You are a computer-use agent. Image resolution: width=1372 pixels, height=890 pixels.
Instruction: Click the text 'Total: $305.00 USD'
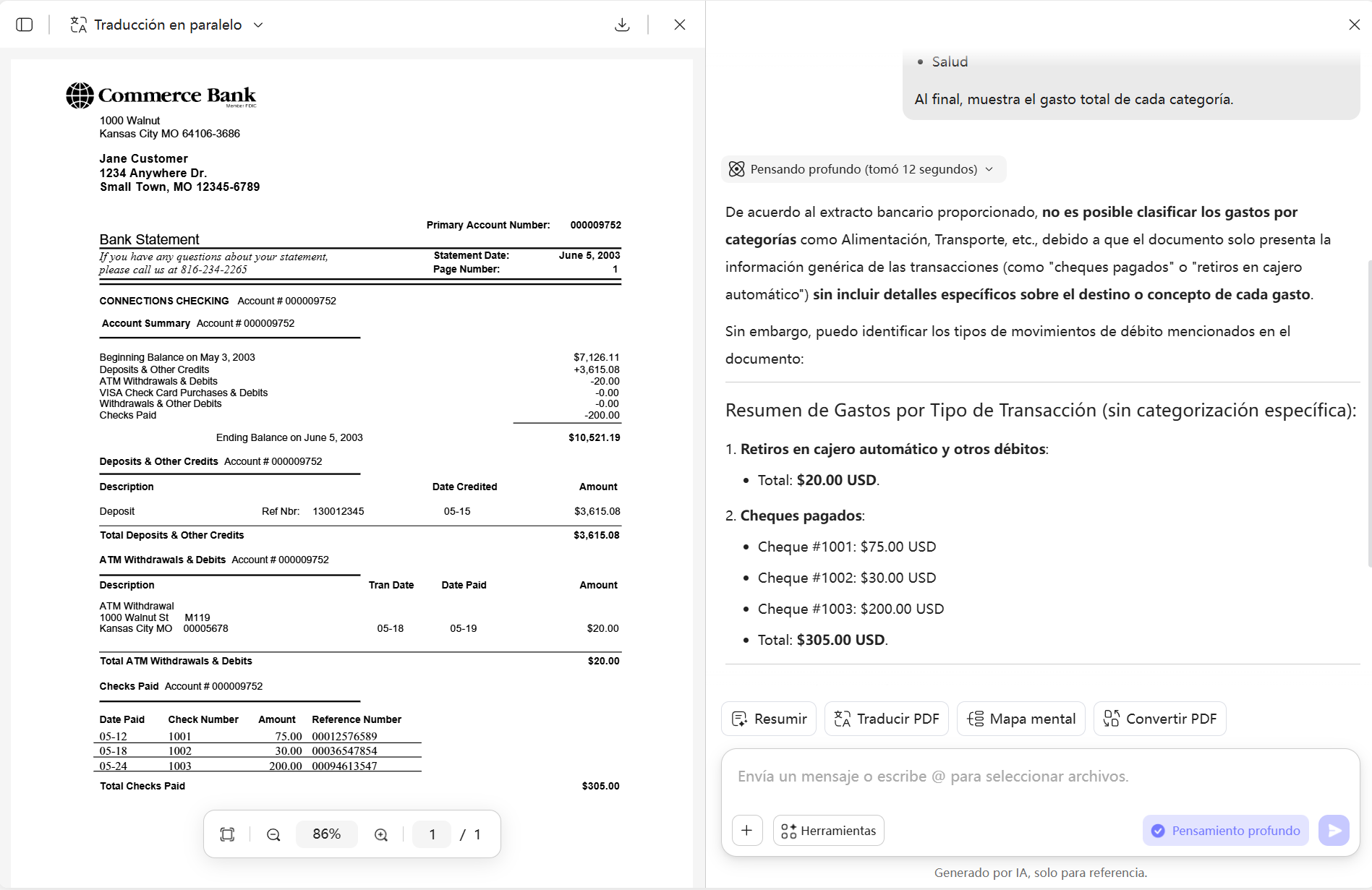(x=822, y=640)
